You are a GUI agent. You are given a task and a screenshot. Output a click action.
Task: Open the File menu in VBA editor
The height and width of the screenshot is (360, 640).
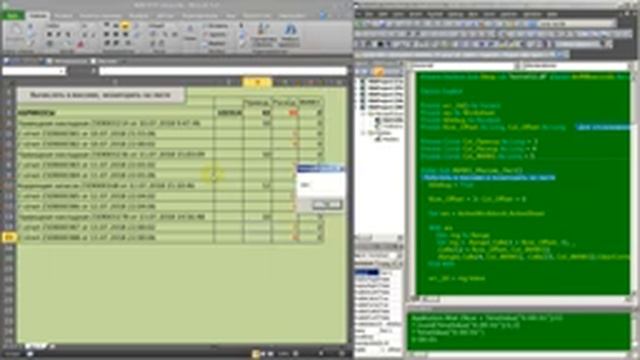pyautogui.click(x=369, y=14)
